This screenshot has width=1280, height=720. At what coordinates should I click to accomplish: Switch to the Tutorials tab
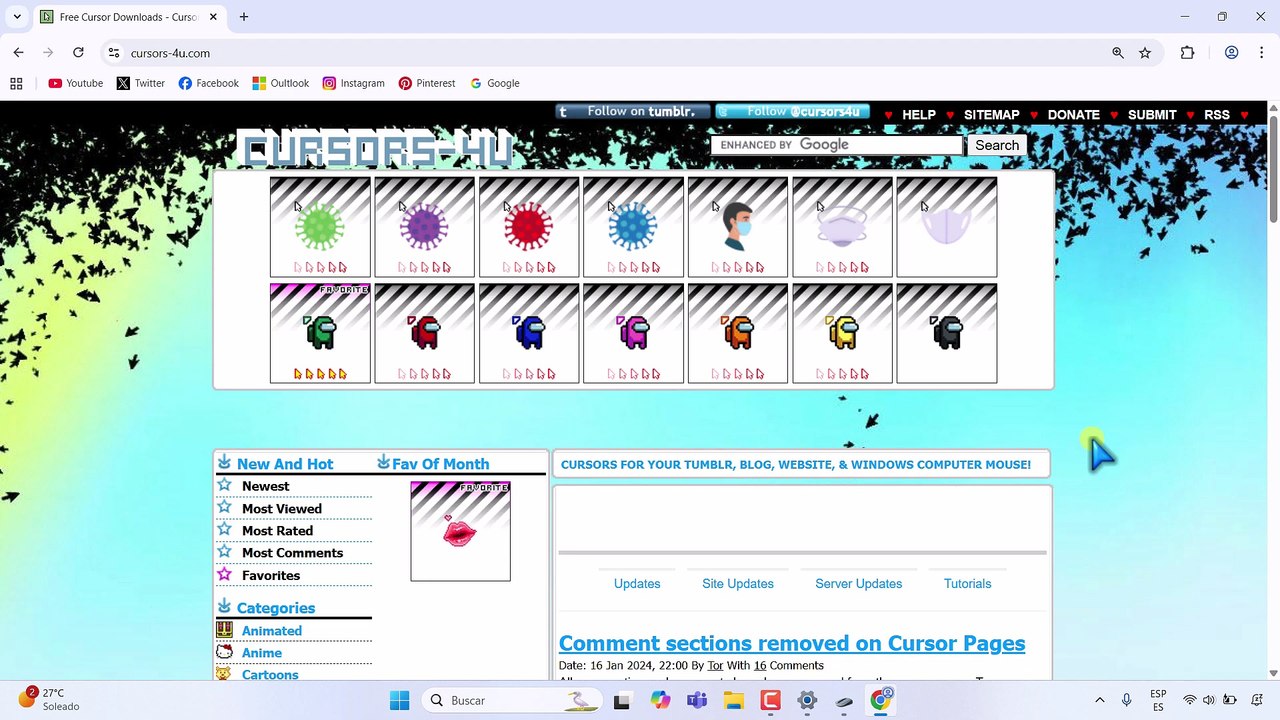click(x=968, y=584)
